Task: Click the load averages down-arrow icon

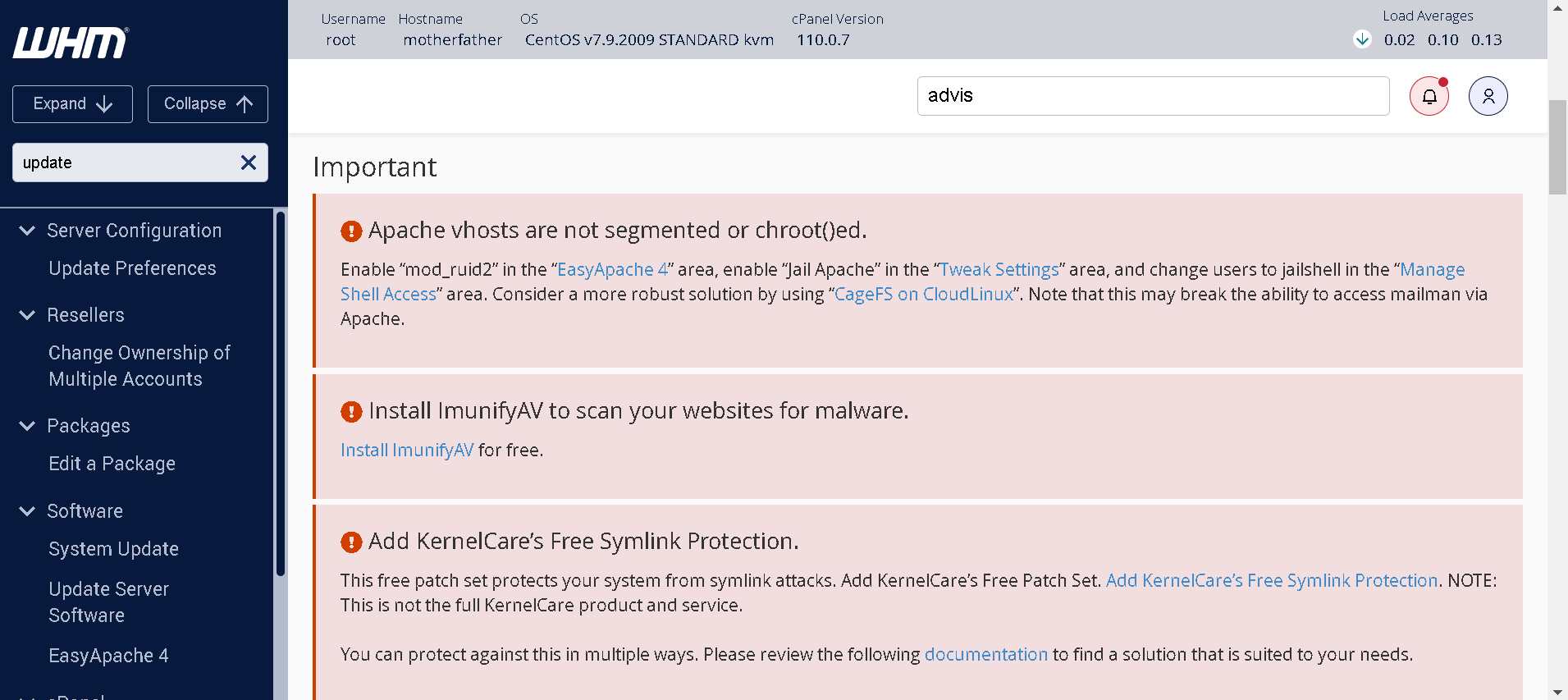Action: 1362,39
